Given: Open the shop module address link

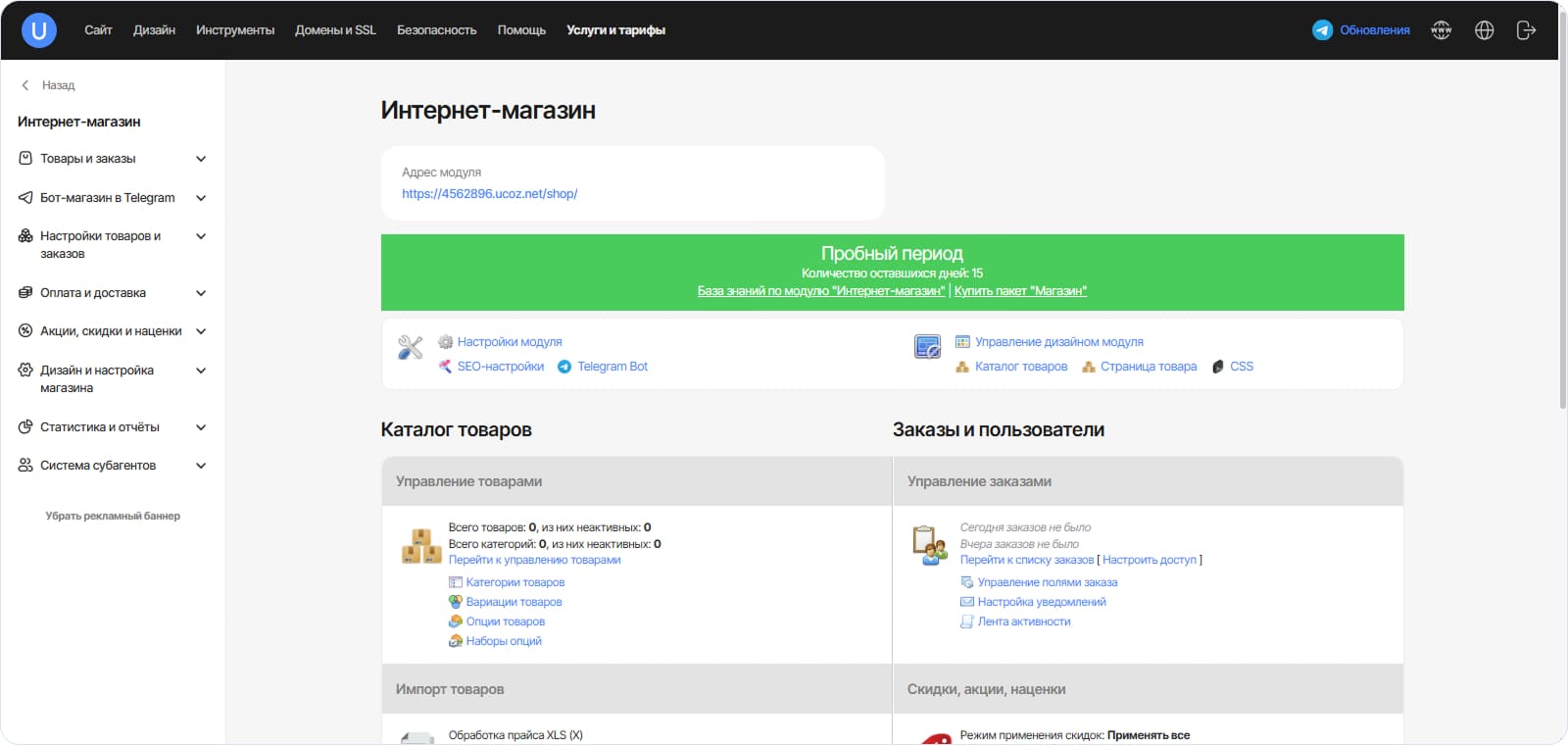Looking at the screenshot, I should [489, 194].
